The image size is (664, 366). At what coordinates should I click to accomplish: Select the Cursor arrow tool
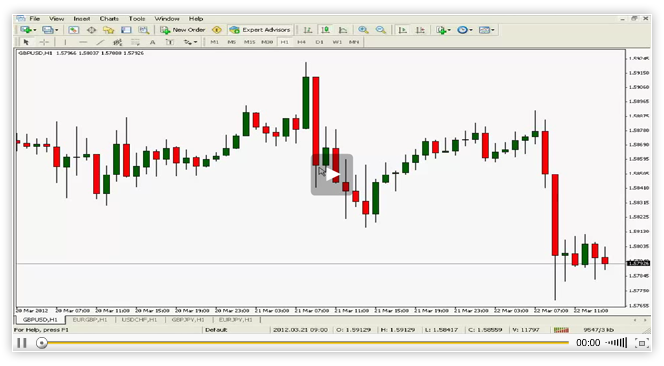[x=26, y=42]
